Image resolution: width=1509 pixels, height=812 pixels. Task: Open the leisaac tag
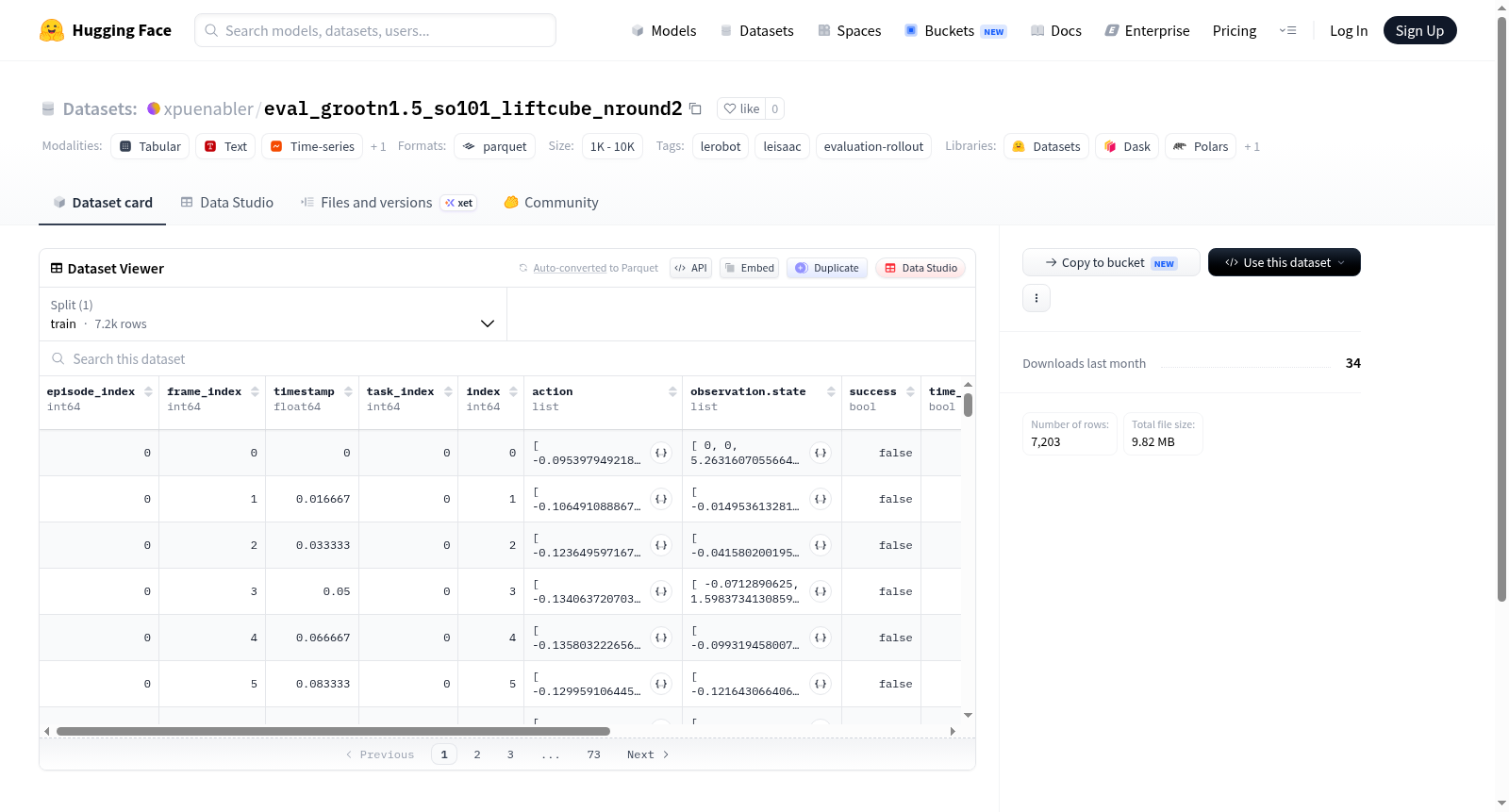pos(782,146)
